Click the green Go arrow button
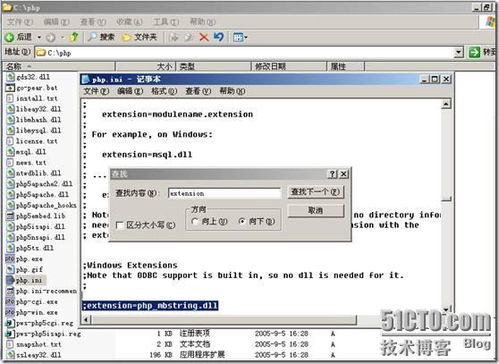 tap(474, 52)
